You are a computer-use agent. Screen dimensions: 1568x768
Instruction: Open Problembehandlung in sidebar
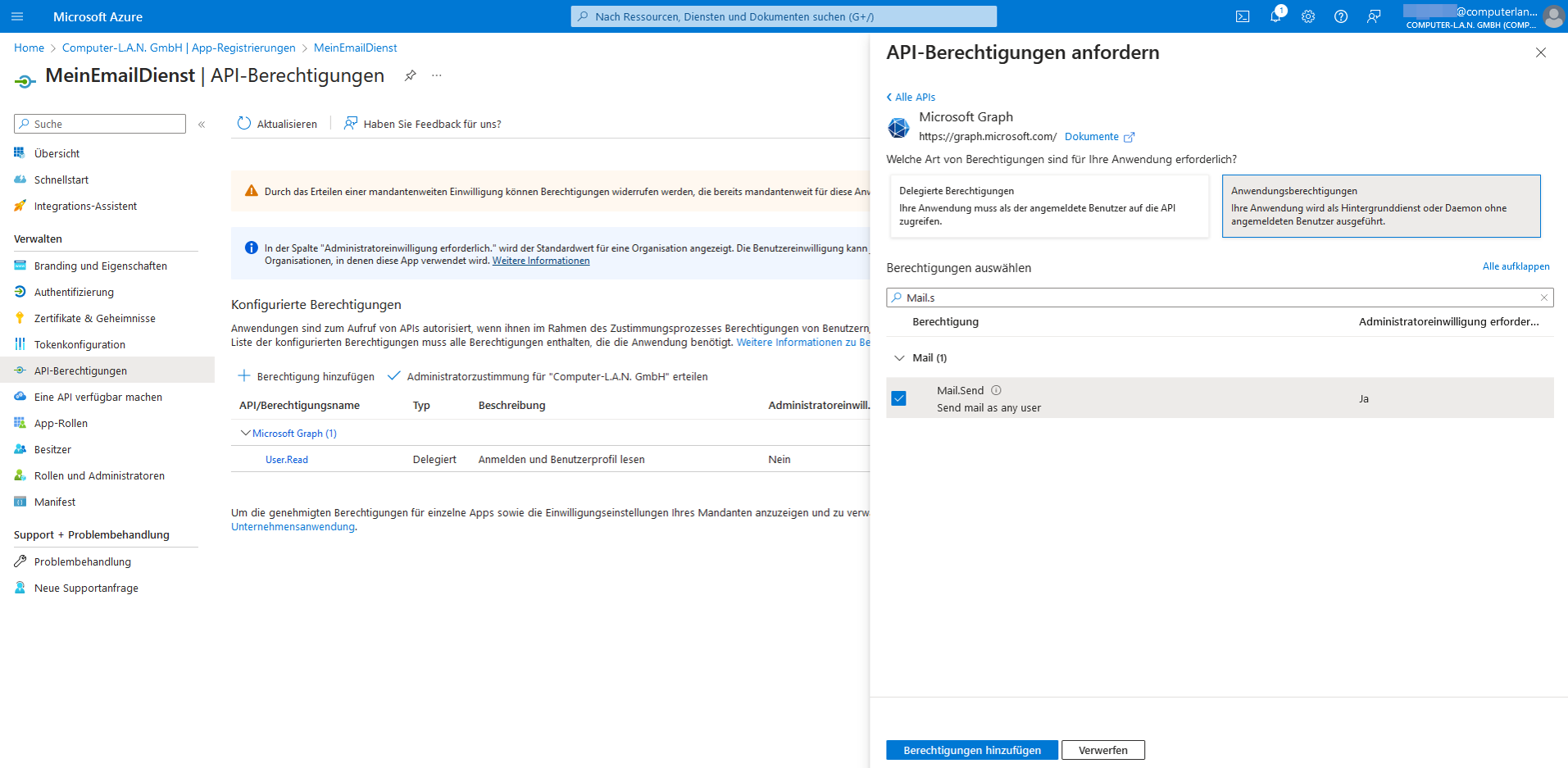tap(82, 561)
